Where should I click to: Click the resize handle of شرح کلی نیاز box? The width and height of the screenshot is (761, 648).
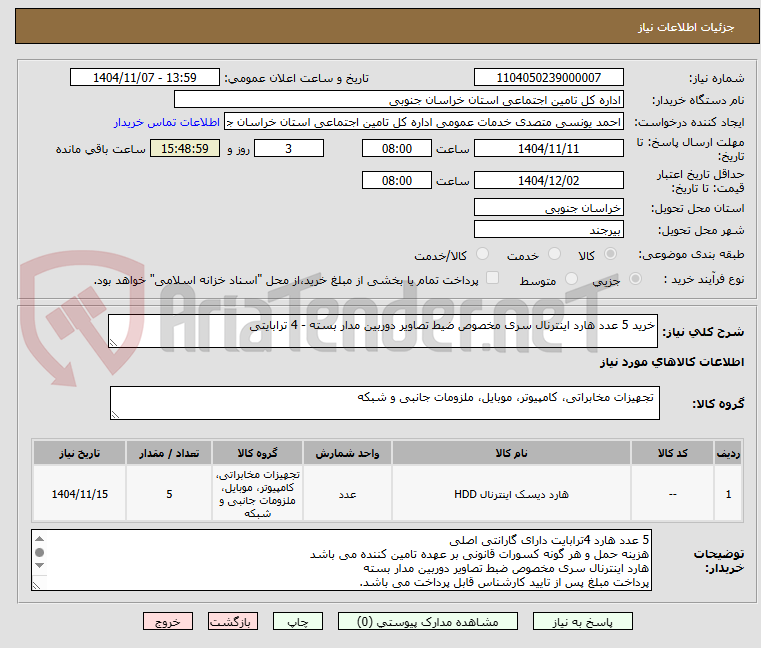pos(114,343)
